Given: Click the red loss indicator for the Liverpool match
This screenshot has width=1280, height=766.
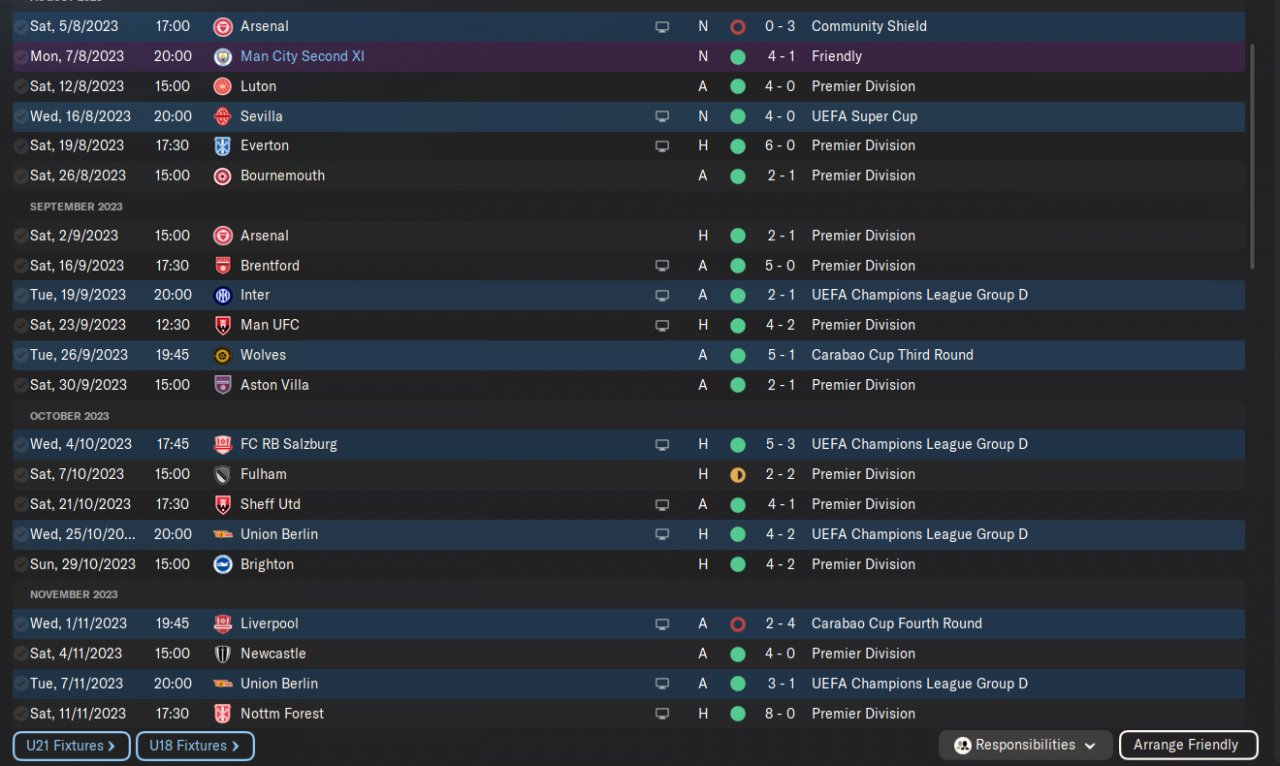Looking at the screenshot, I should click(738, 624).
